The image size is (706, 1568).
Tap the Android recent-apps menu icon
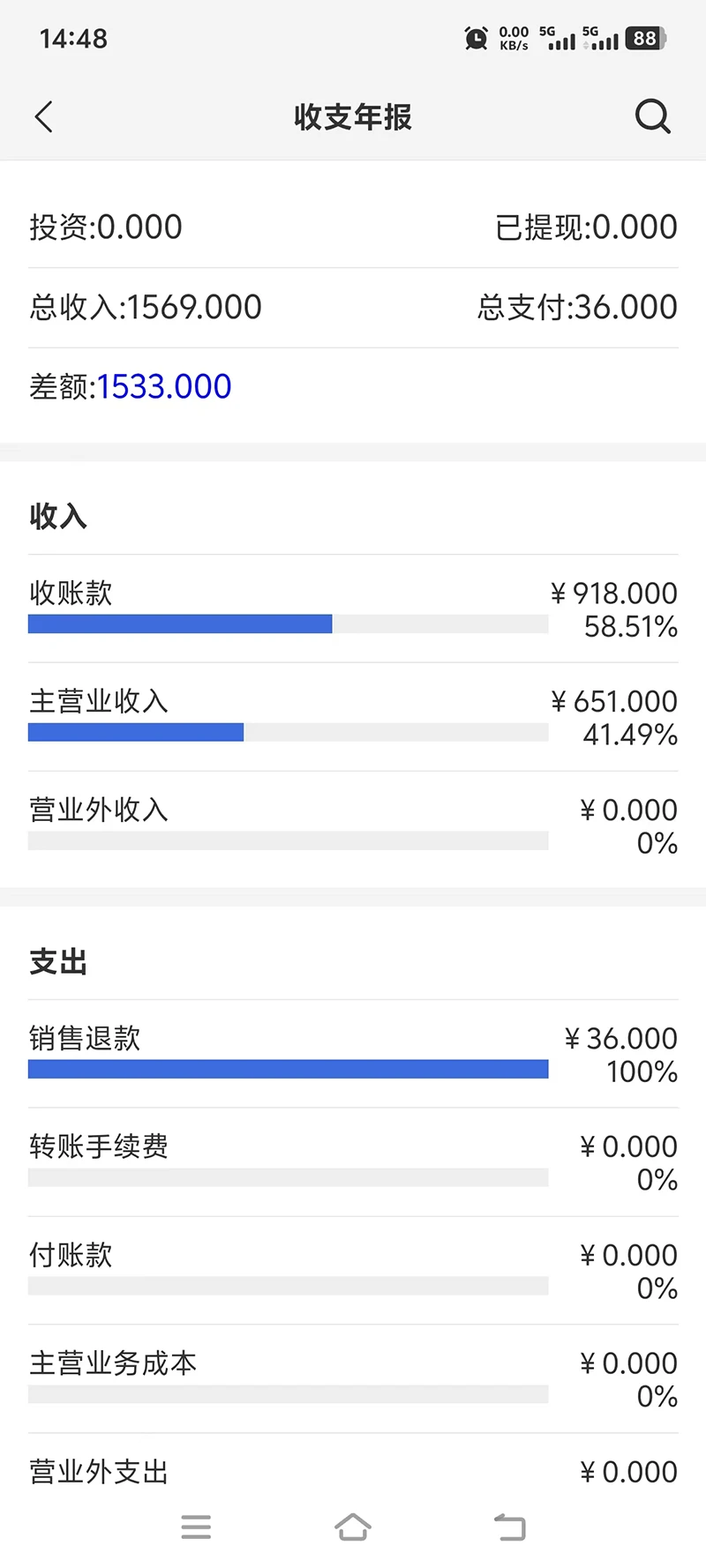(196, 1527)
